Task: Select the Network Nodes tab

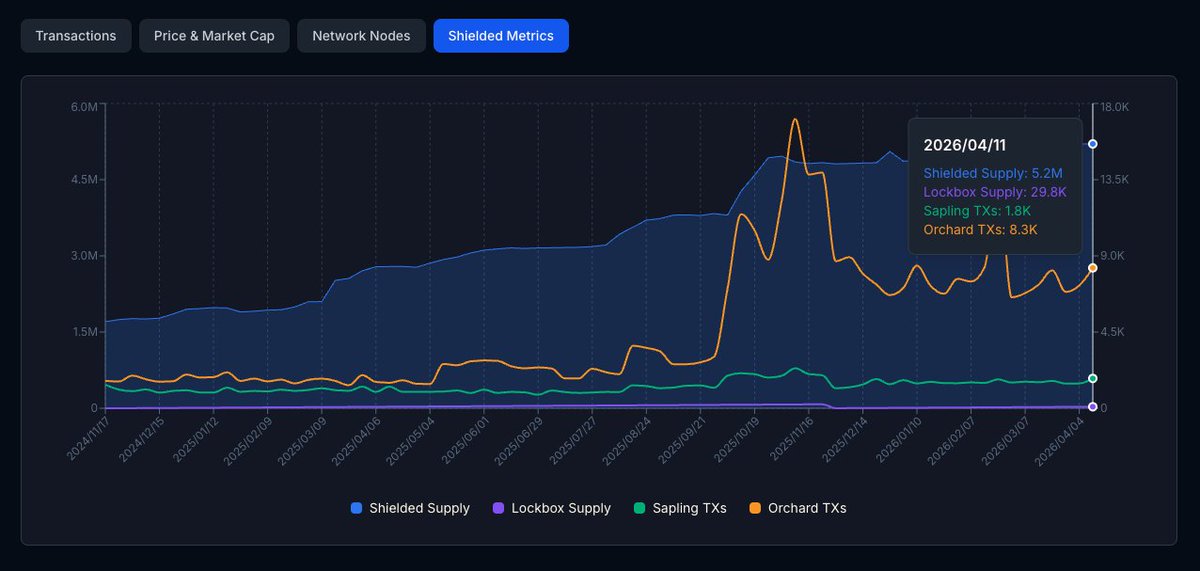Action: [x=361, y=36]
